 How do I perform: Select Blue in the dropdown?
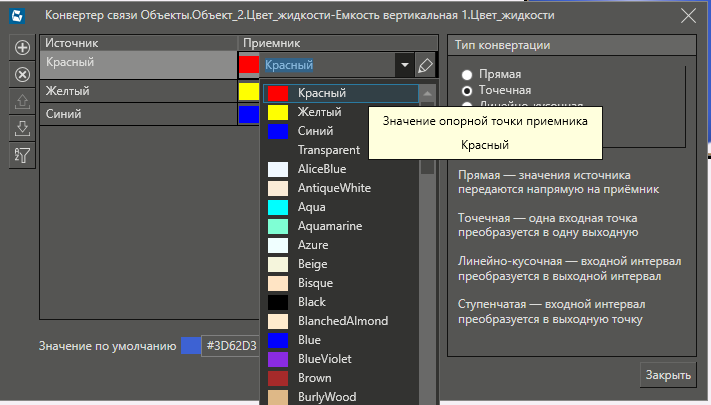pos(341,340)
